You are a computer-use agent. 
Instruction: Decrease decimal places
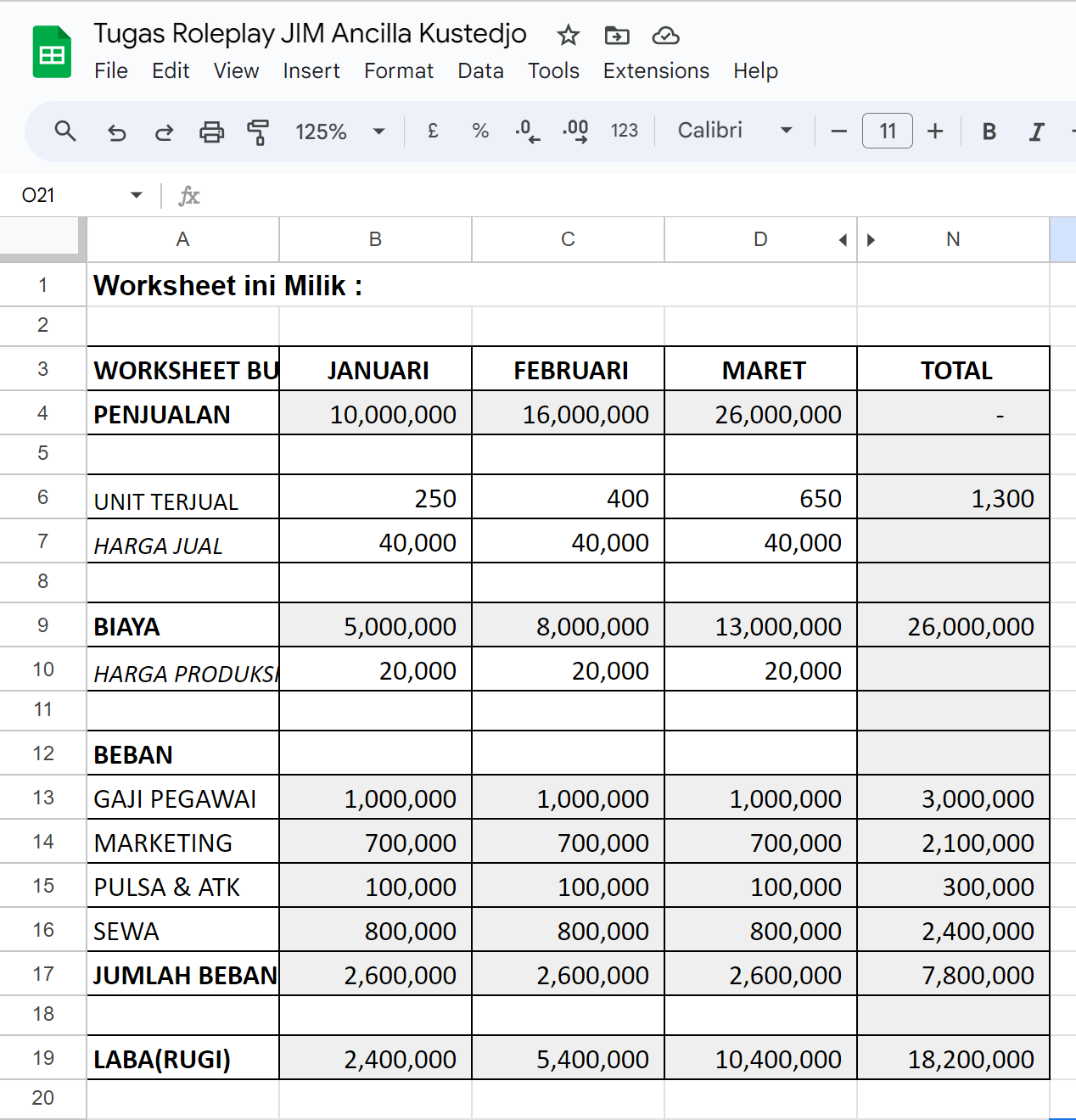527,132
